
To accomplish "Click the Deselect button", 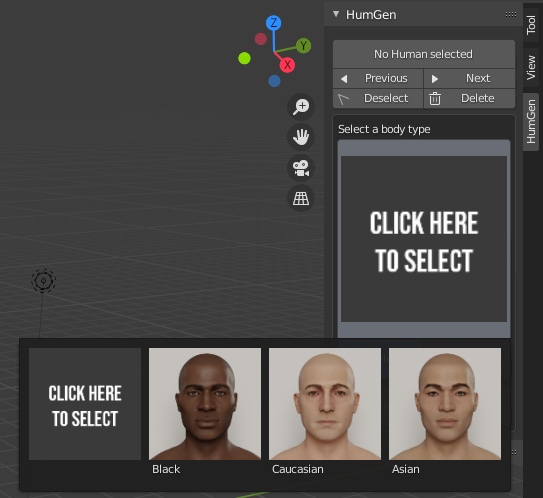I will click(x=378, y=98).
